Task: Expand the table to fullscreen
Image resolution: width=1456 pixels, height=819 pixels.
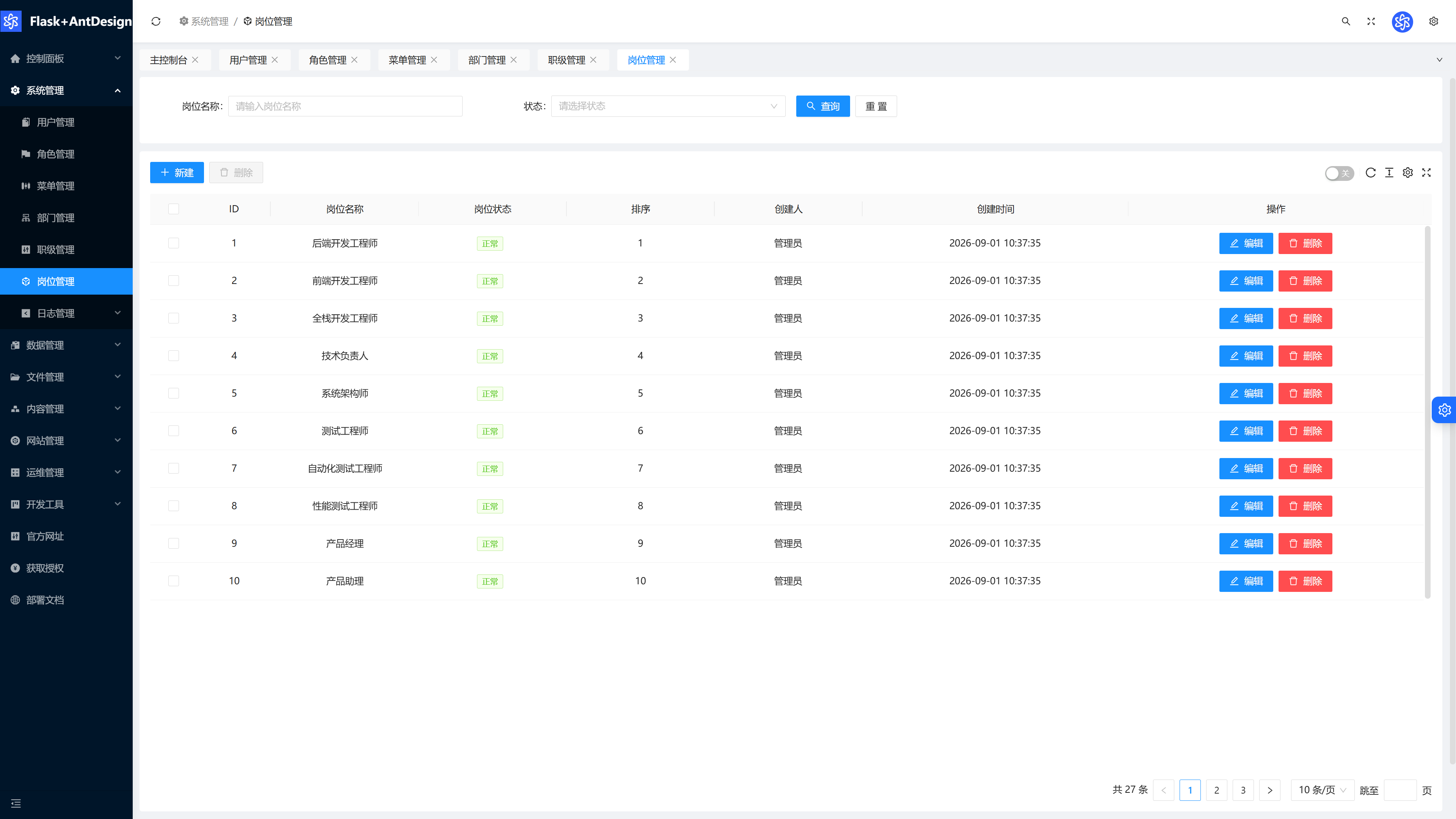Action: (x=1426, y=173)
